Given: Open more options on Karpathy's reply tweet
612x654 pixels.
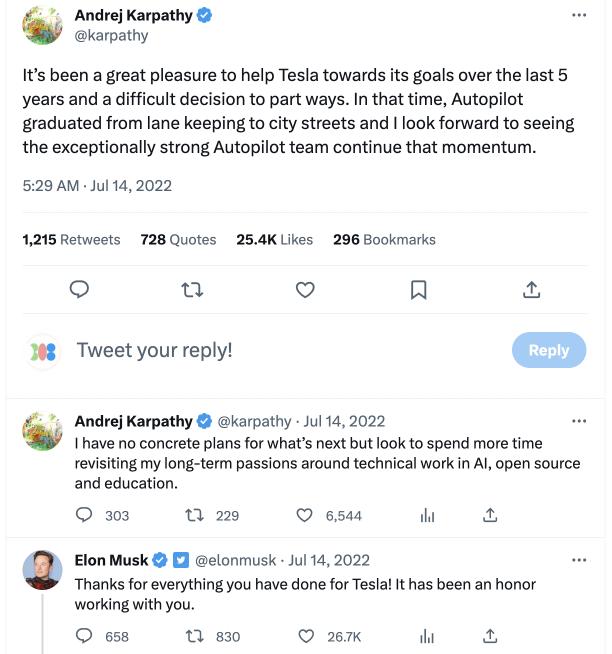Looking at the screenshot, I should coord(579,421).
